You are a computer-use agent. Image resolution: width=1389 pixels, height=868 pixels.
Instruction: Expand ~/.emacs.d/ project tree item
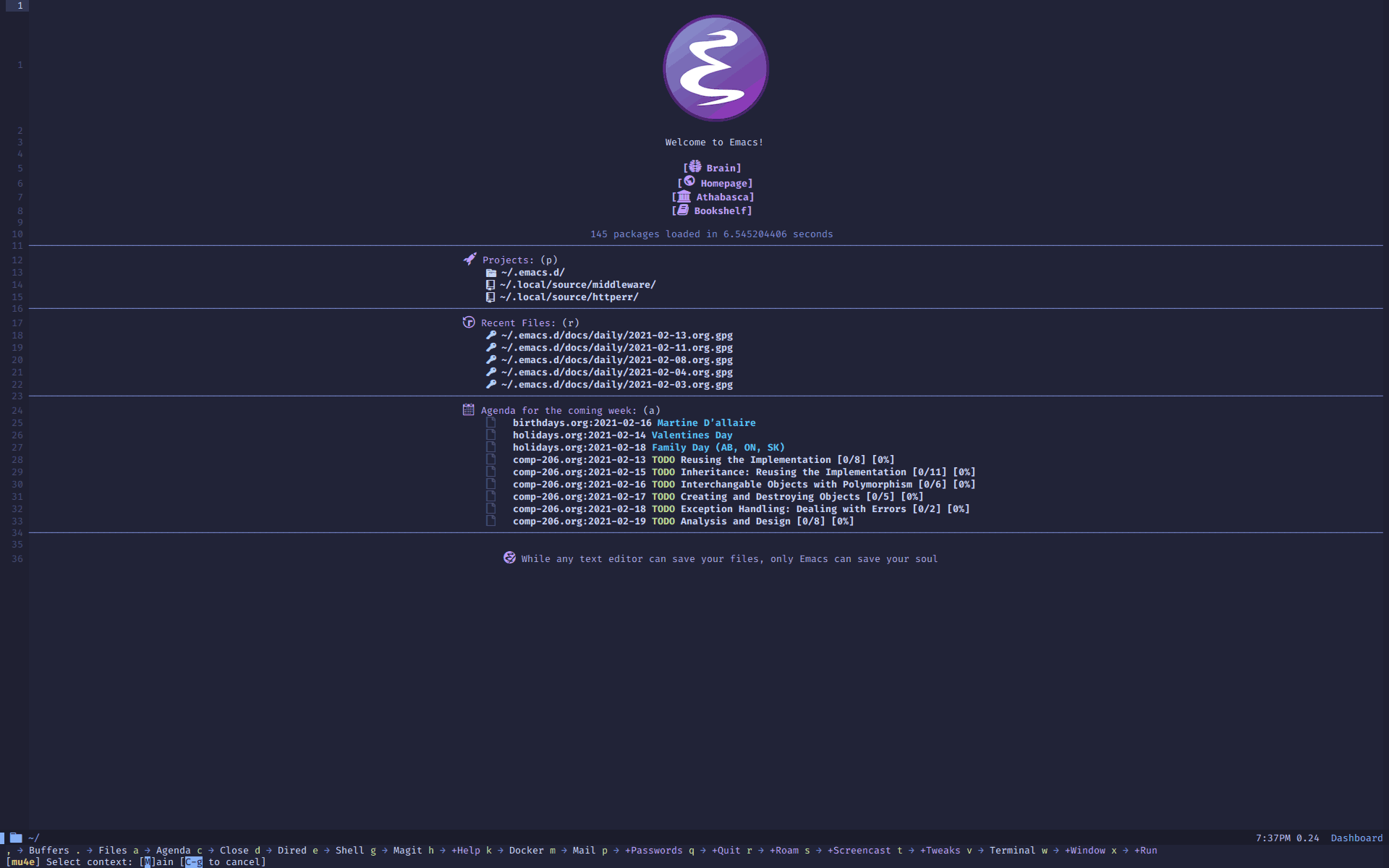tap(530, 272)
